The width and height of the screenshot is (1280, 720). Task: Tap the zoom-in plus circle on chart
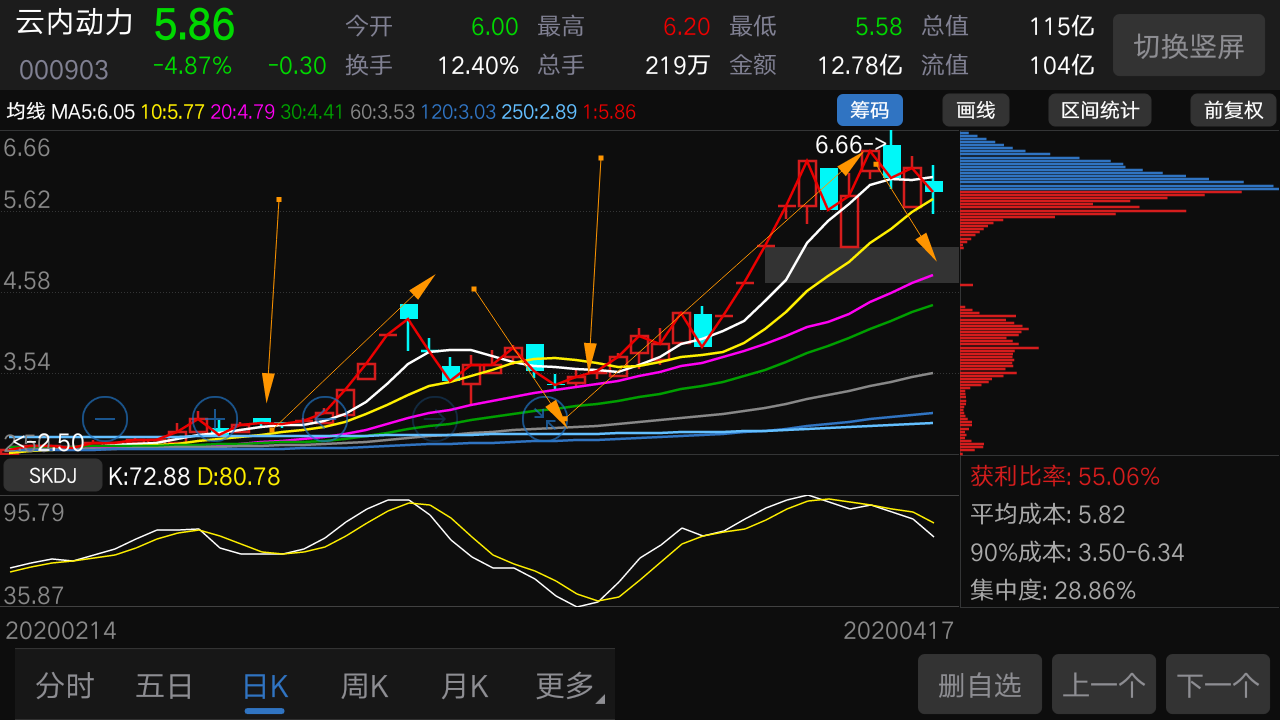tap(215, 419)
